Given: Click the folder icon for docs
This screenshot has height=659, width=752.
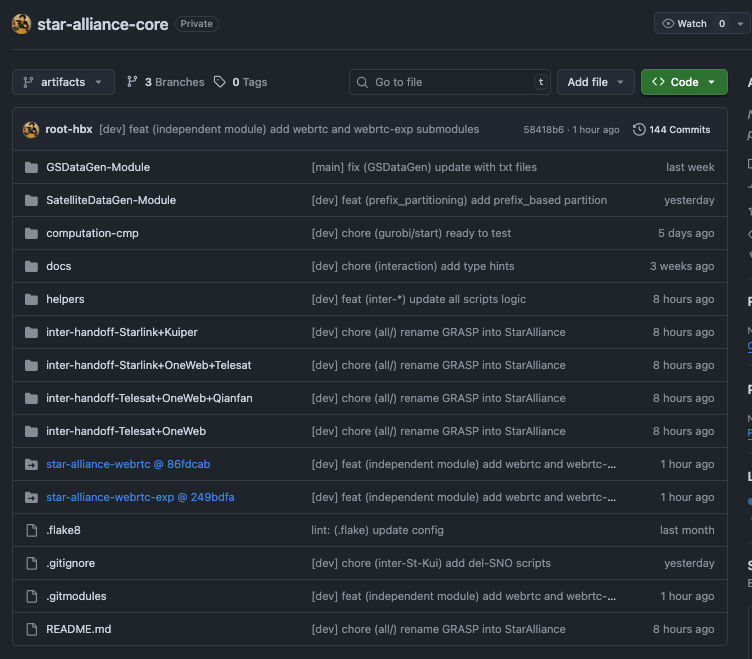Looking at the screenshot, I should click(31, 266).
